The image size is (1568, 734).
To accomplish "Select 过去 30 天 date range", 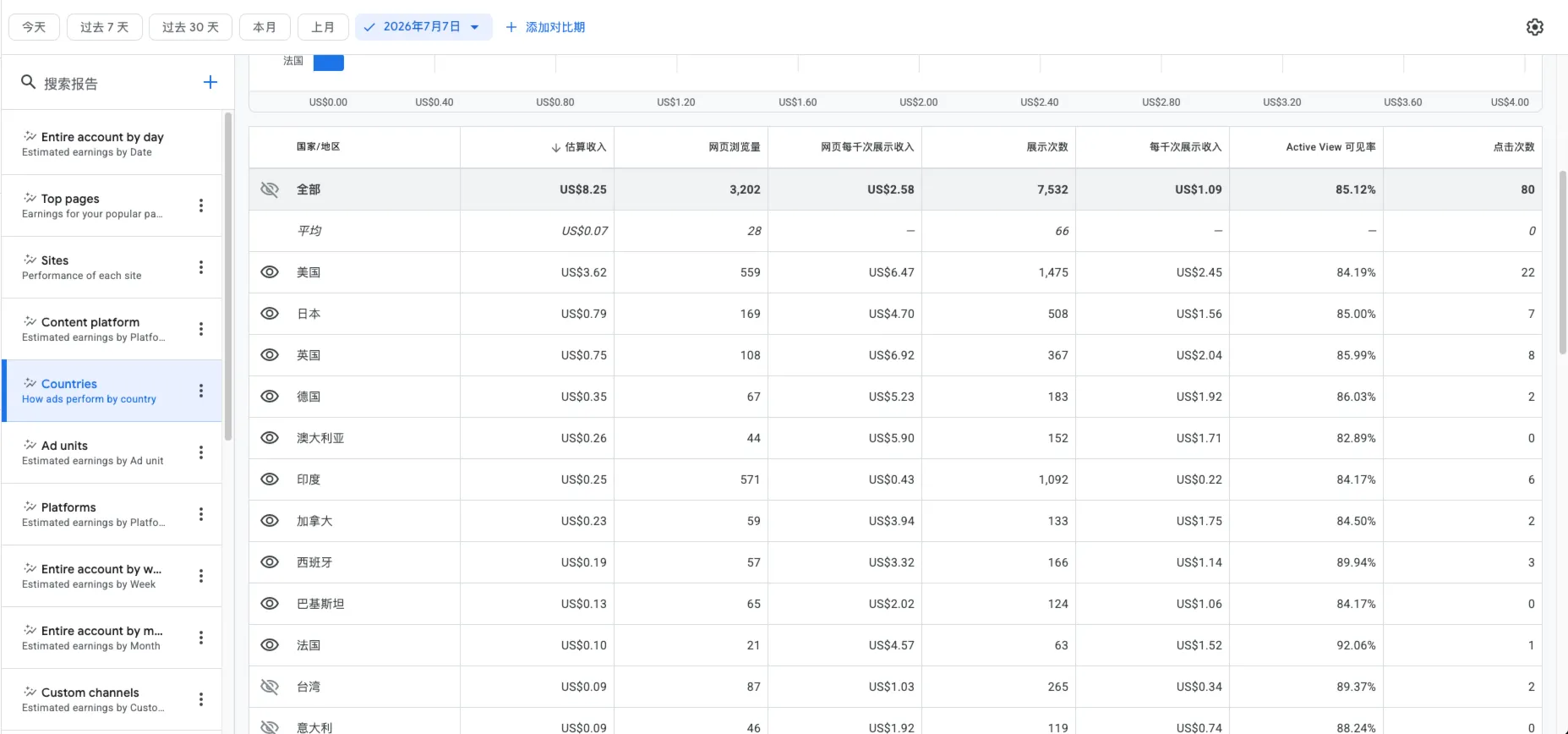I will point(190,27).
